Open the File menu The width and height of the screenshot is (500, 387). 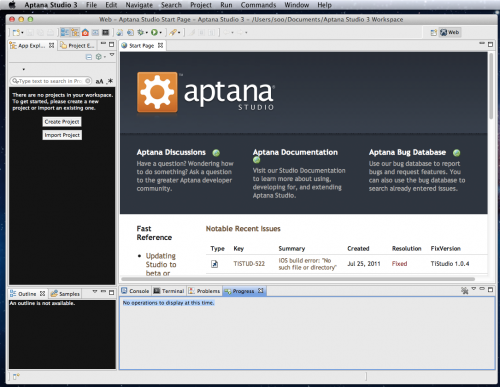(x=91, y=5)
